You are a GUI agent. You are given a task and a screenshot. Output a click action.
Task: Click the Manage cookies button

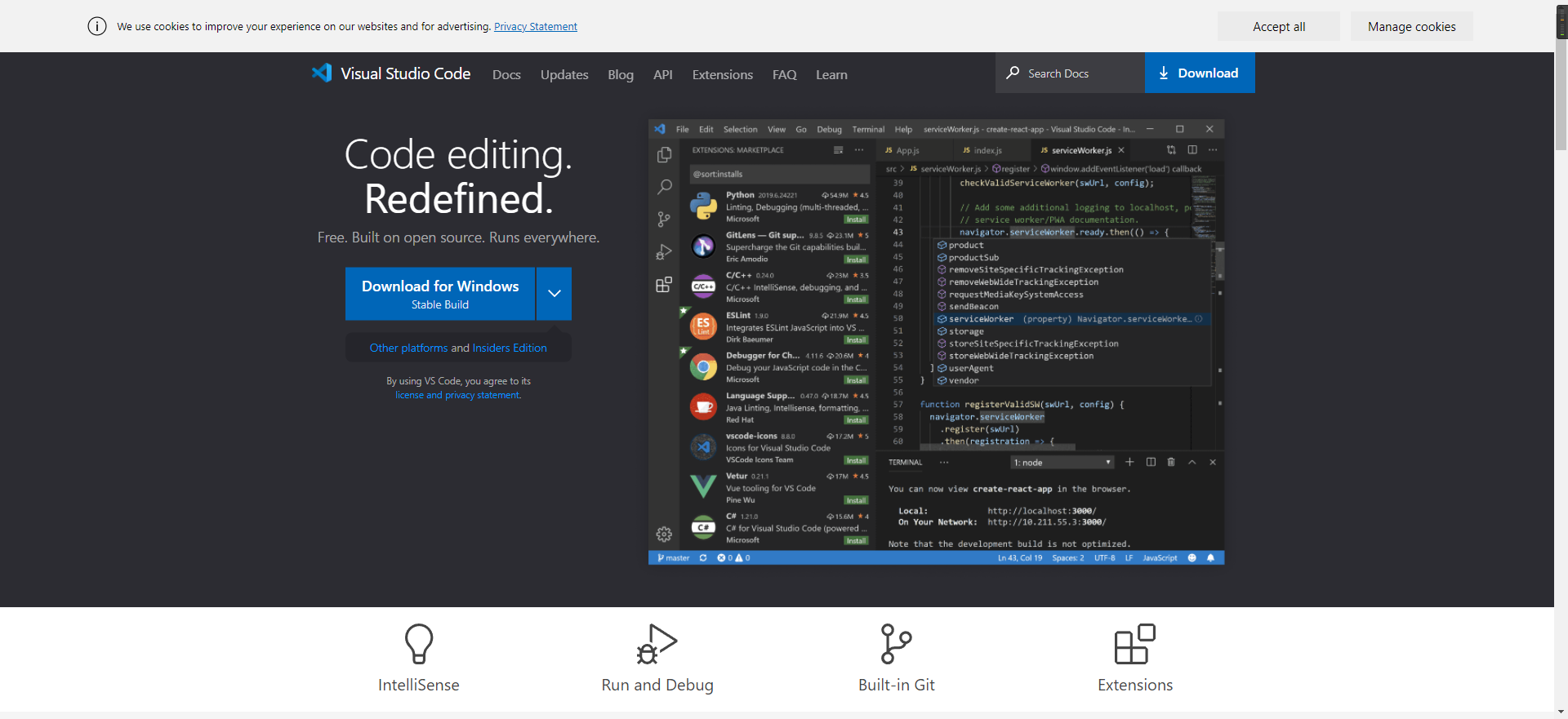1412,26
